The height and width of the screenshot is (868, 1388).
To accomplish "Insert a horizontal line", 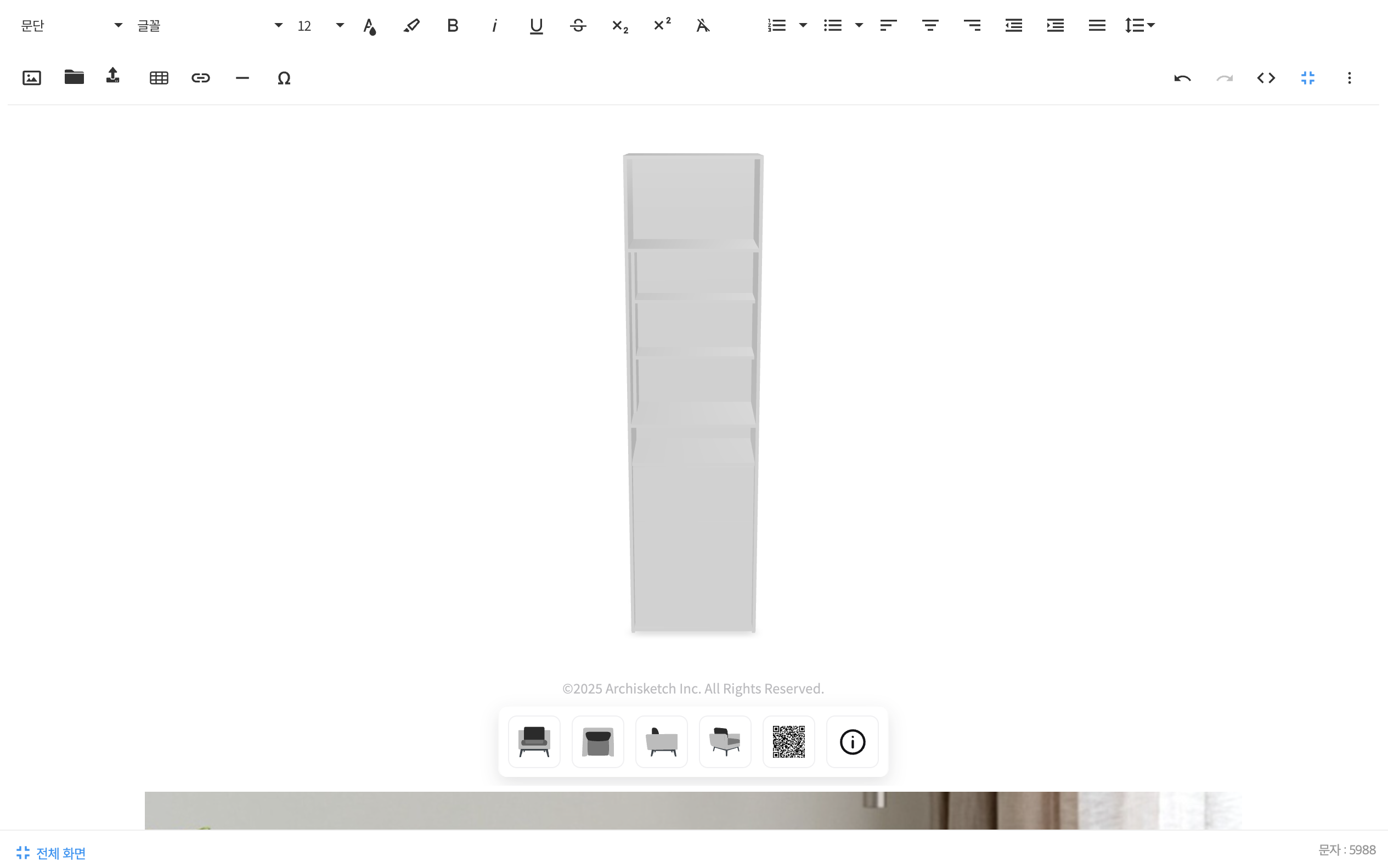I will [242, 78].
